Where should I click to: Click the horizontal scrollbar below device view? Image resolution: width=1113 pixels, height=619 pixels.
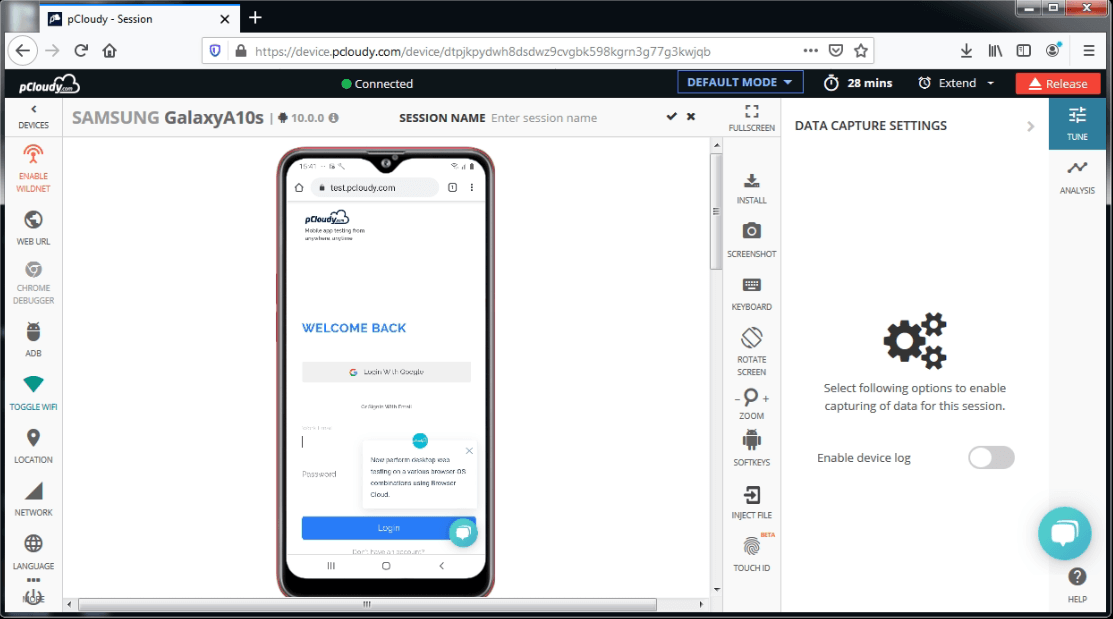367,604
